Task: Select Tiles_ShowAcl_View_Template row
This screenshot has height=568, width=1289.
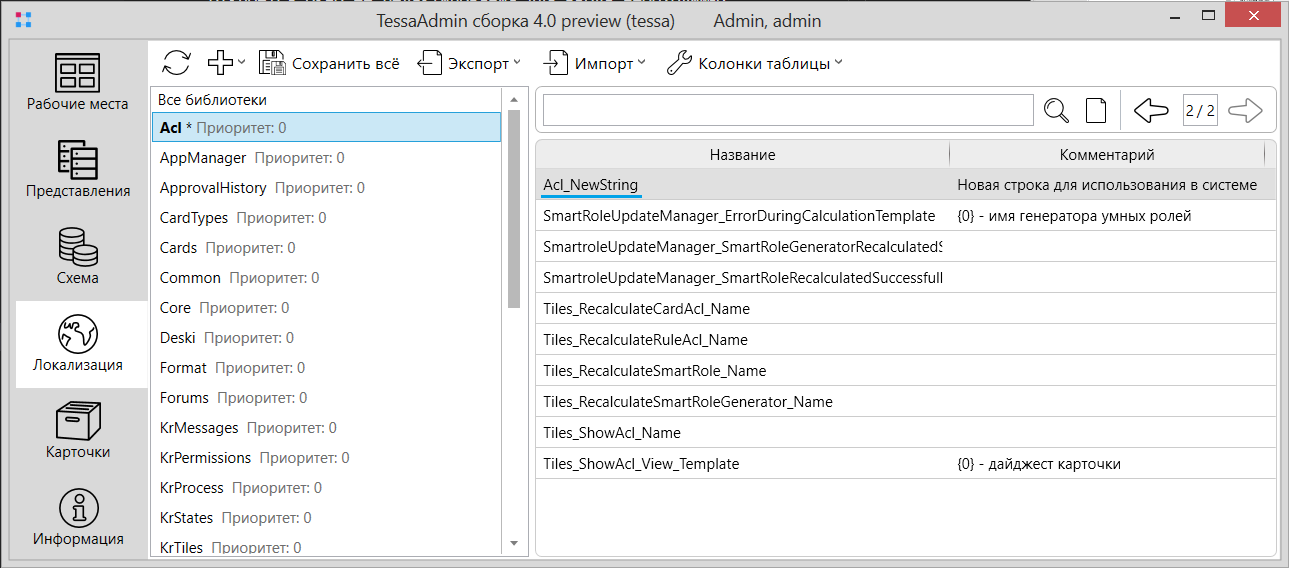Action: pyautogui.click(x=906, y=464)
